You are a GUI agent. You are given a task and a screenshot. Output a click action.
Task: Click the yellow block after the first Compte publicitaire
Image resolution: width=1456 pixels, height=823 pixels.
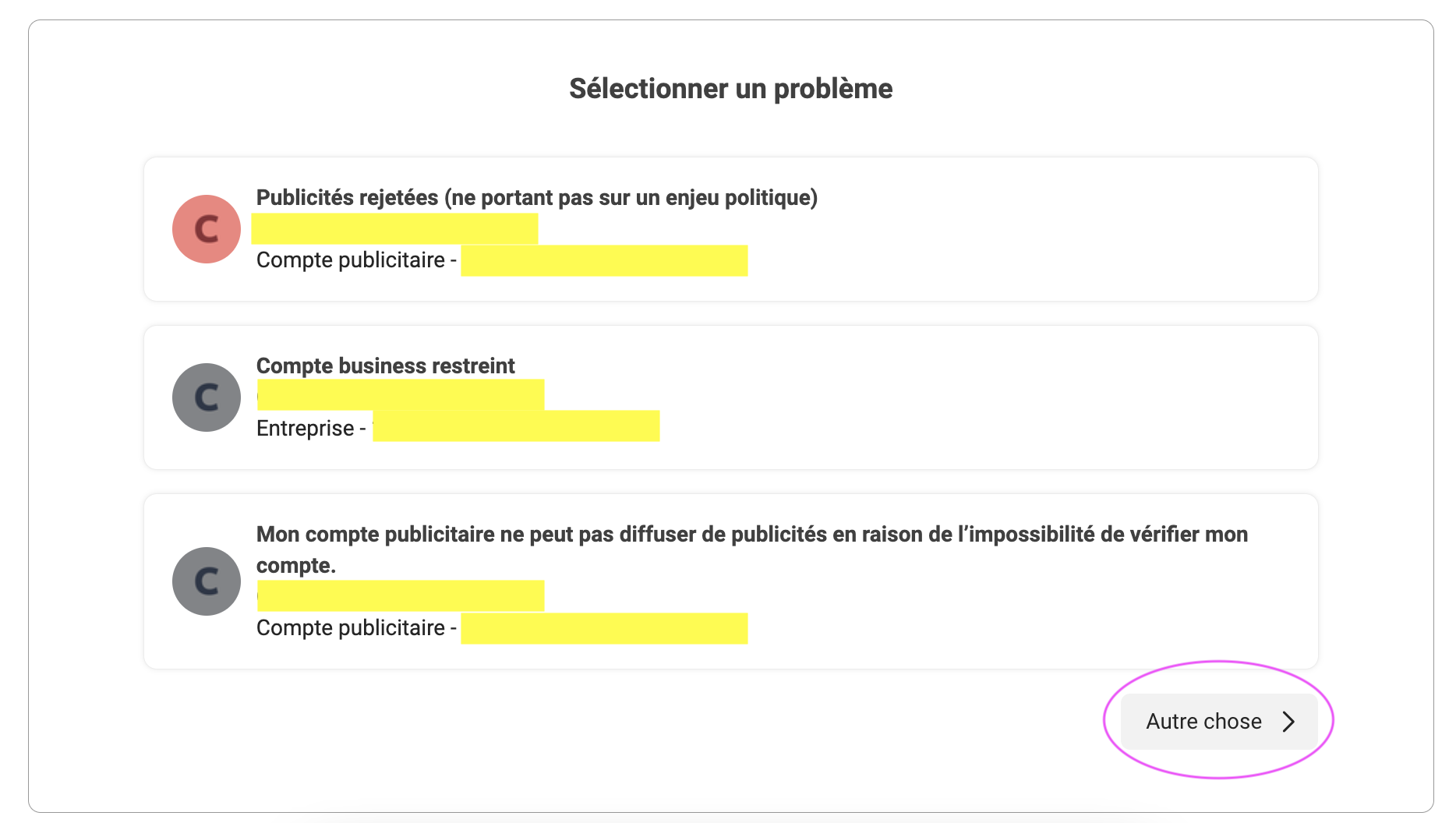[604, 260]
